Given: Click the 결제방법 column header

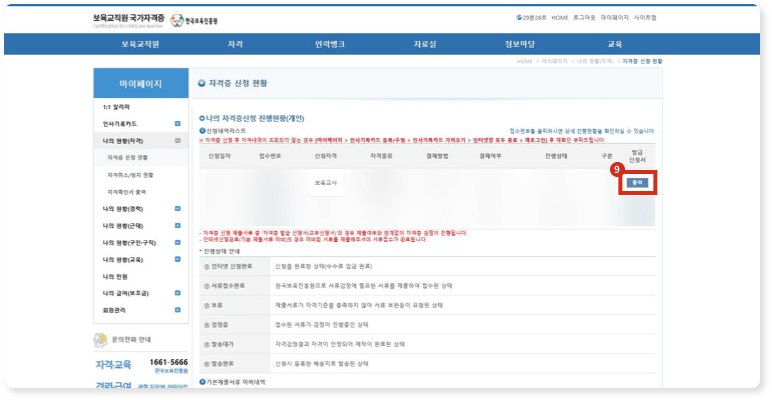Looking at the screenshot, I should point(437,156).
